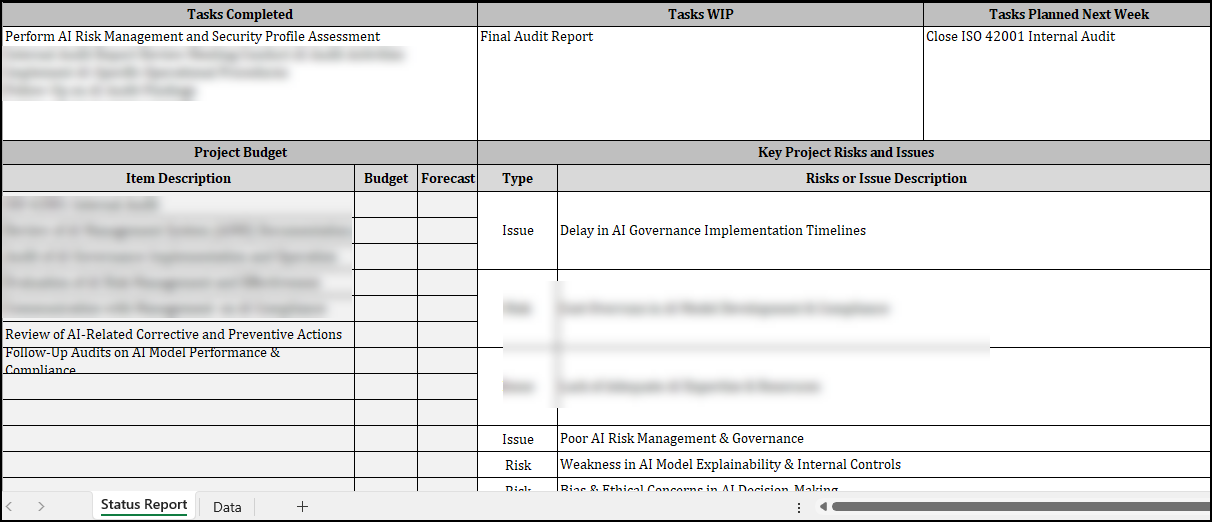Select Delay in AI Governance Implementation Timelines cell
1212x522 pixels.
coord(884,231)
